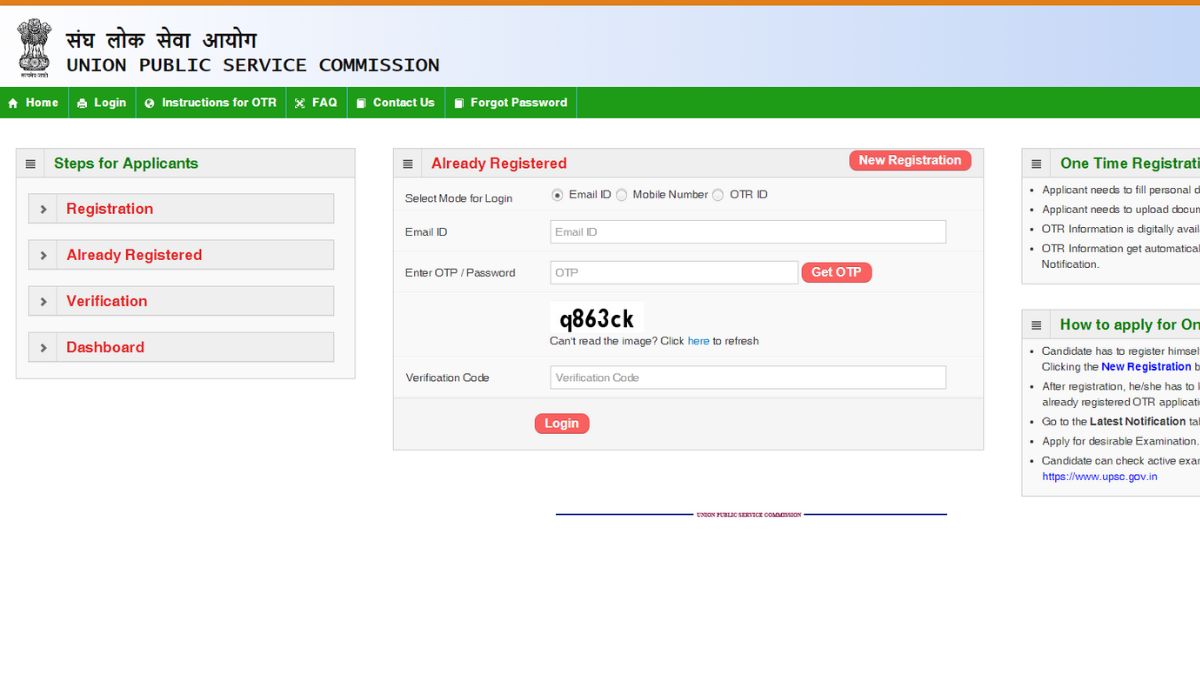Click inside the Email ID input field

pos(746,231)
